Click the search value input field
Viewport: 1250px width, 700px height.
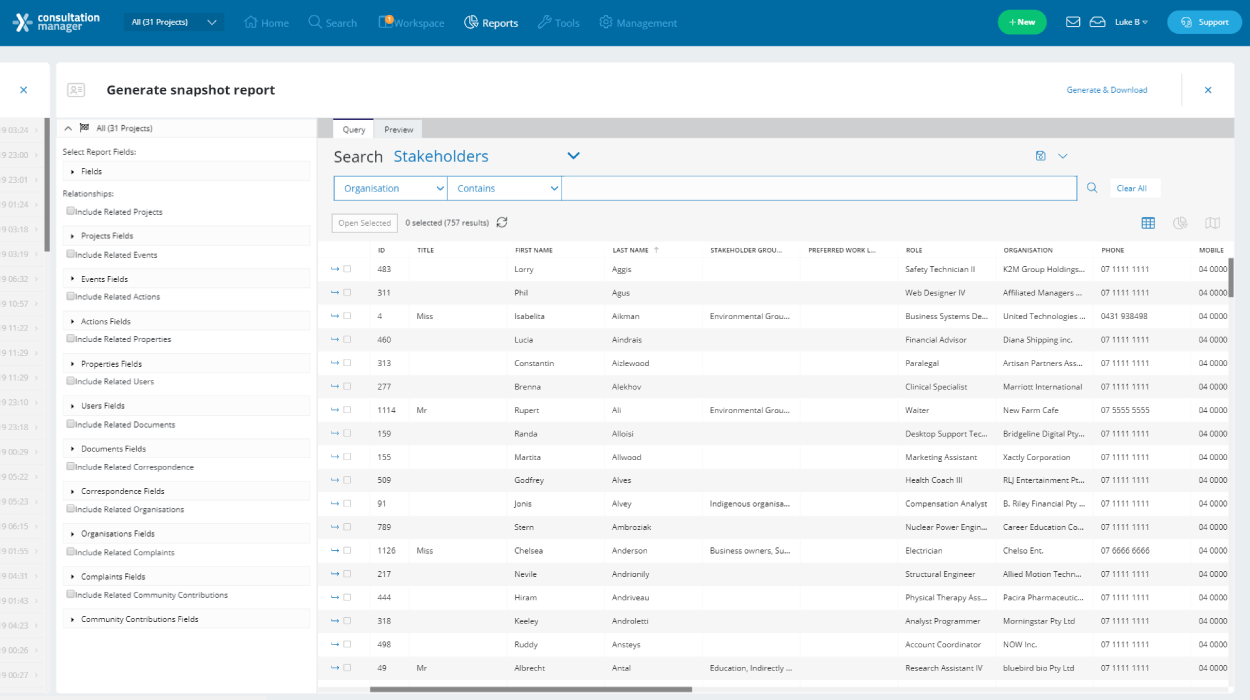click(819, 188)
